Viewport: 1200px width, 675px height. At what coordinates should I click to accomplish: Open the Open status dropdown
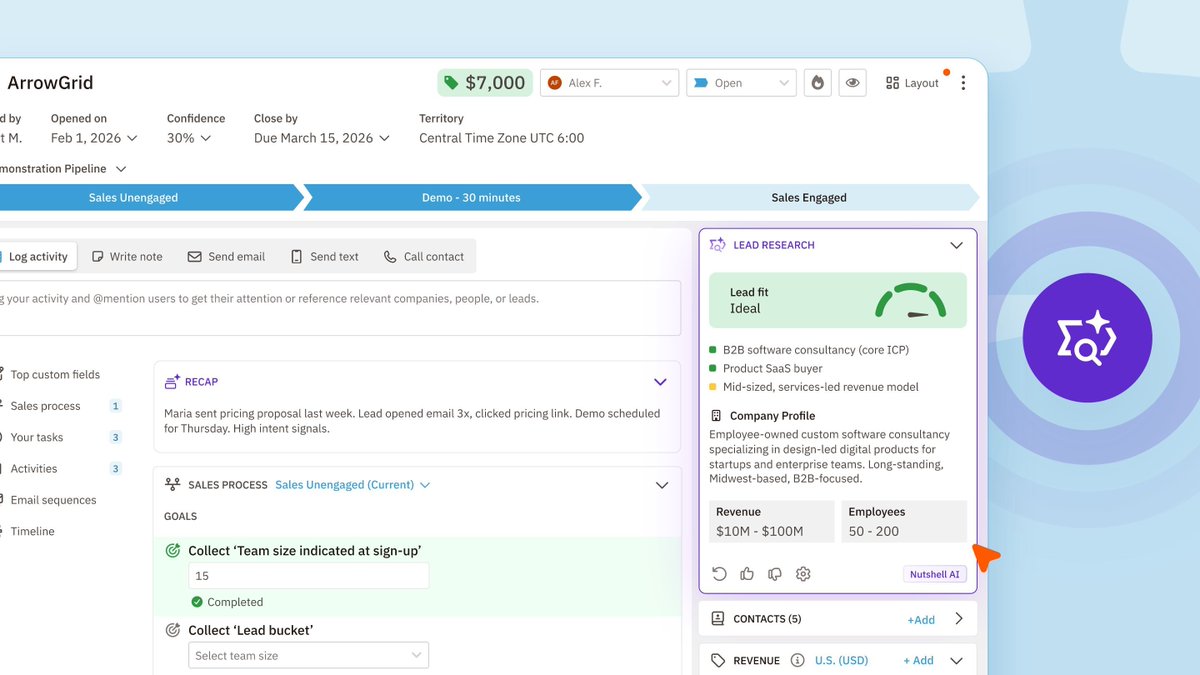(x=741, y=83)
